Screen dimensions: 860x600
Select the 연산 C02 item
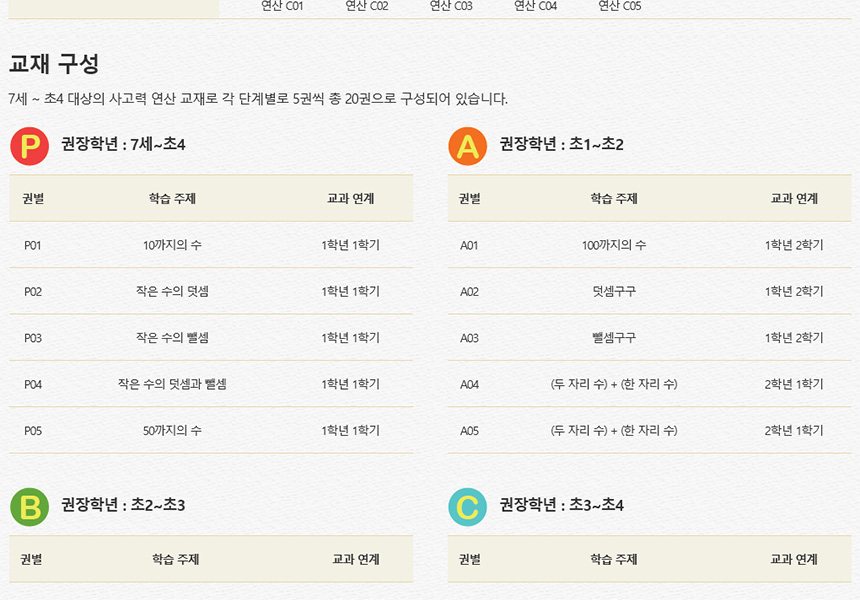[x=366, y=6]
